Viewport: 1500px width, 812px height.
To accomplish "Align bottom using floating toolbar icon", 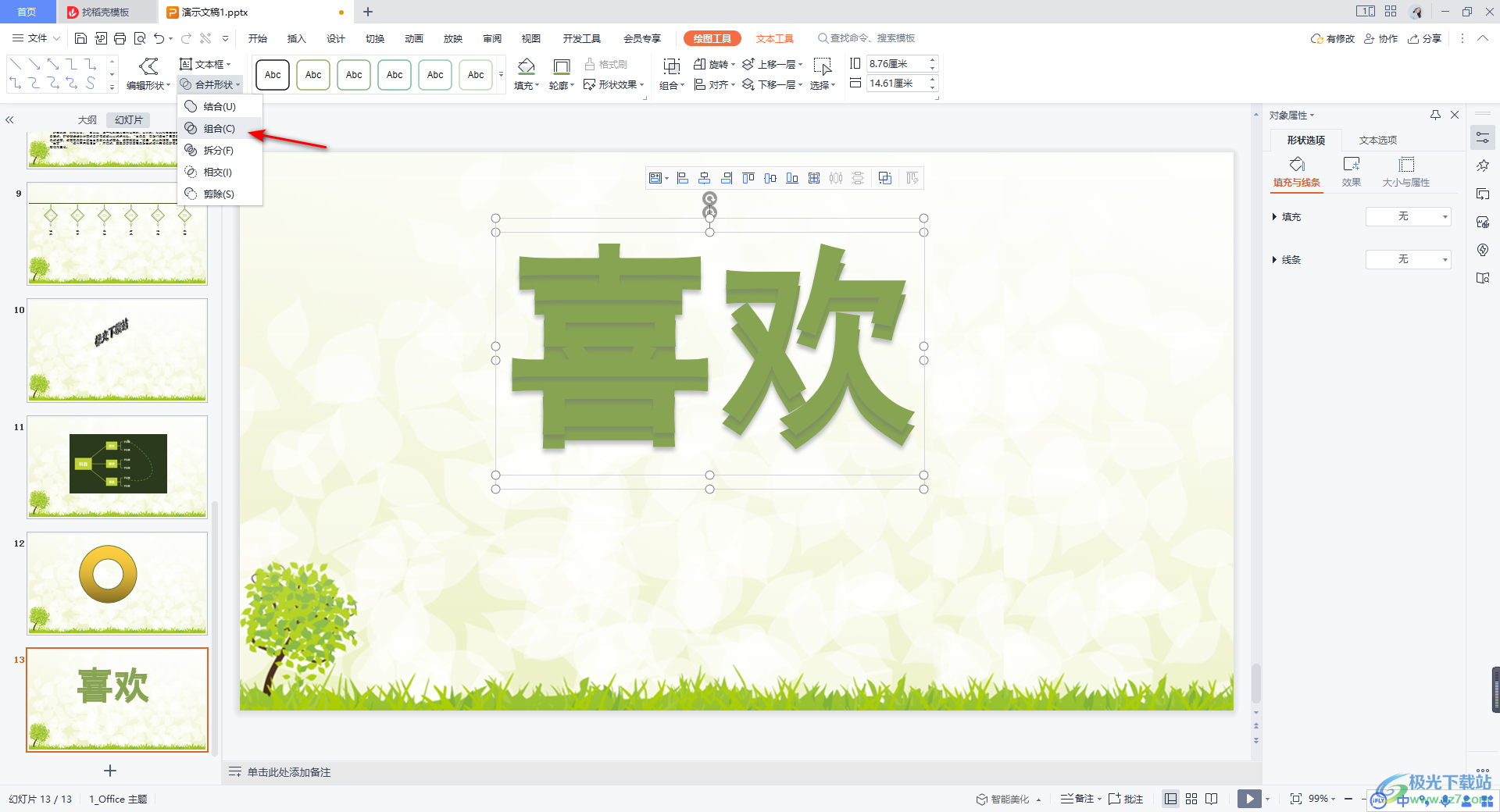I will click(x=792, y=178).
